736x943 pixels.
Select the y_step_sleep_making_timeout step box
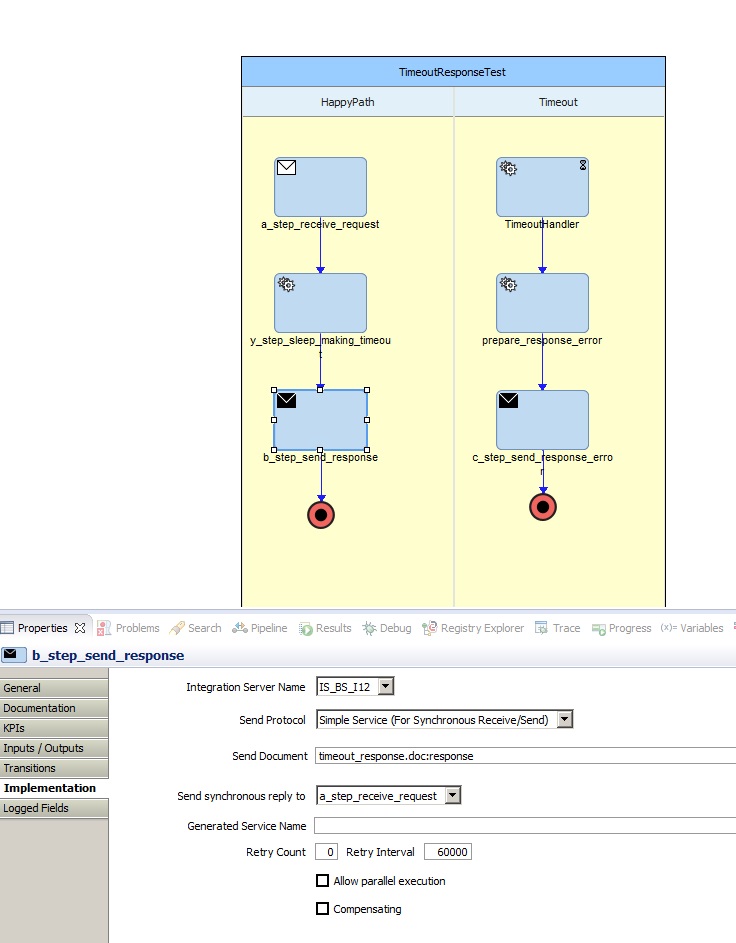click(x=320, y=303)
